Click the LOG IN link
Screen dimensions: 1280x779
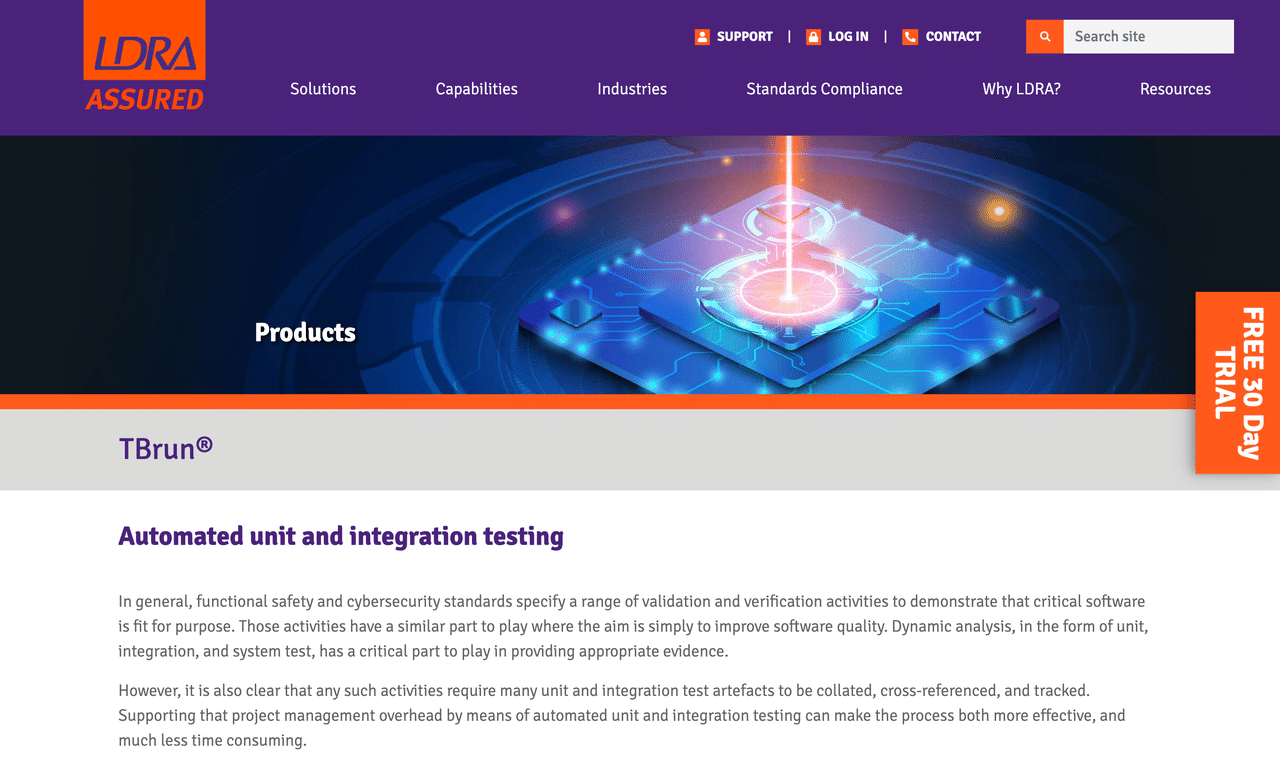point(847,36)
